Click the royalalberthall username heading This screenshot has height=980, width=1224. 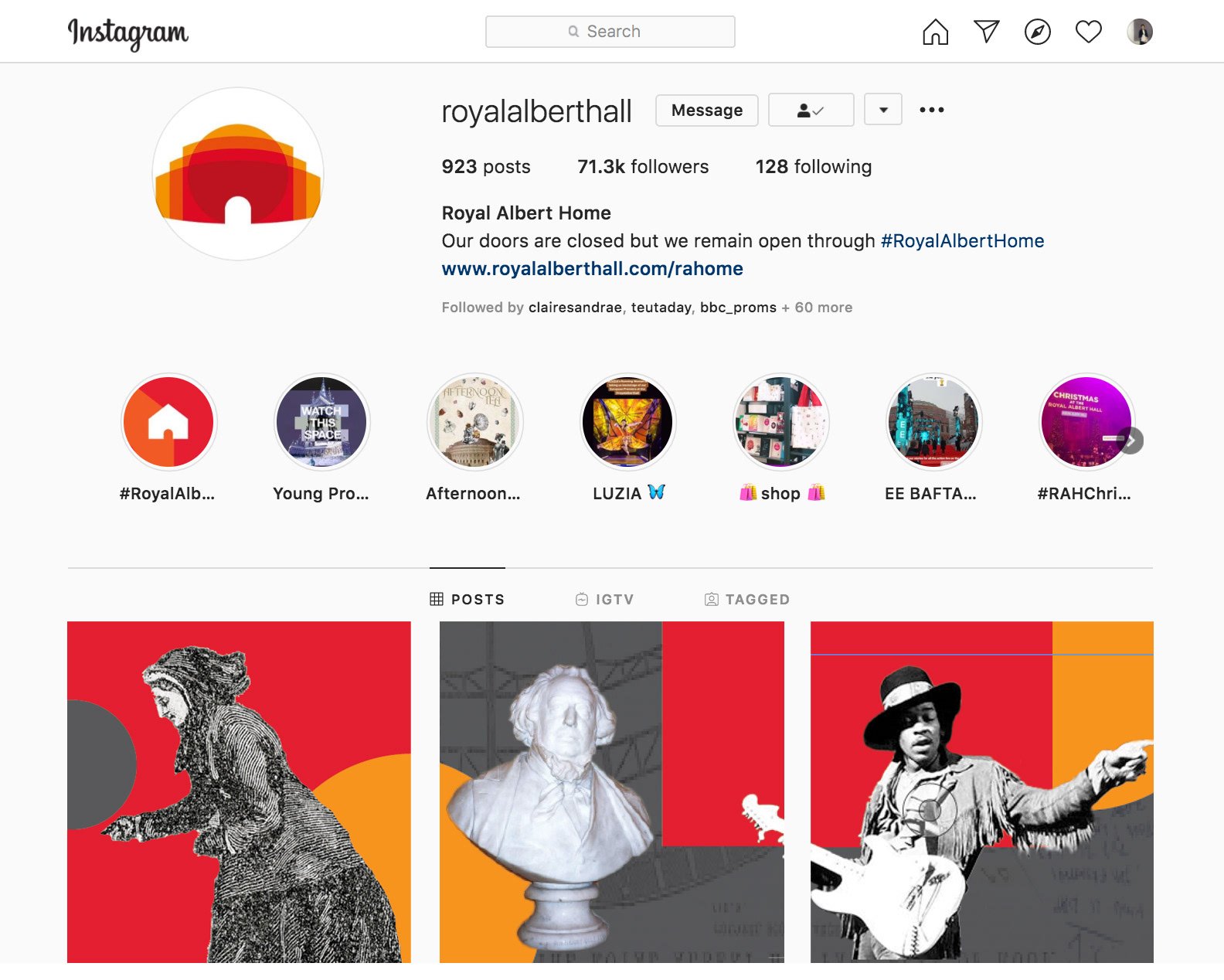(x=536, y=111)
